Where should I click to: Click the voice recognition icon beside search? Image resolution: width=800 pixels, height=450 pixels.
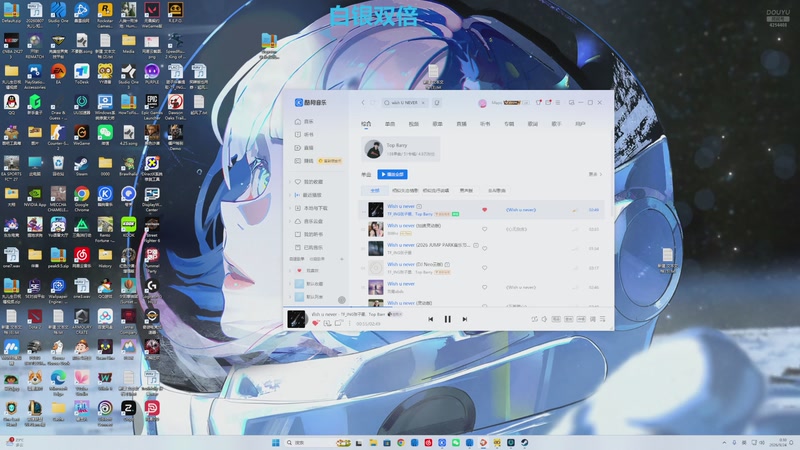pyautogui.click(x=437, y=103)
